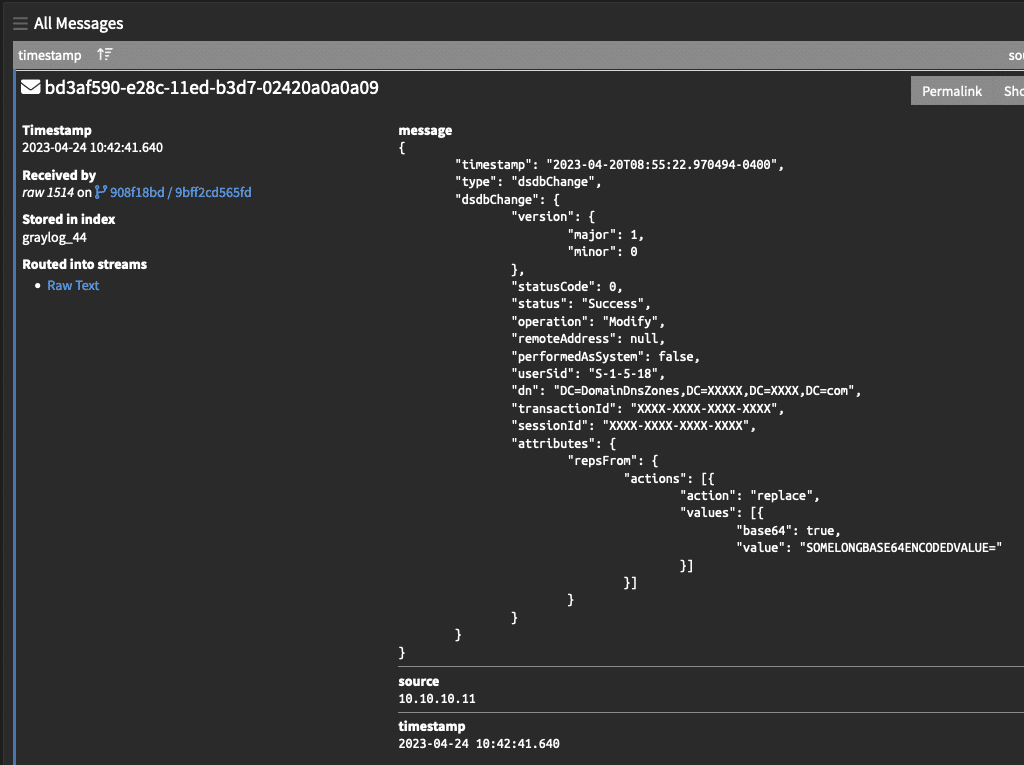
Task: Click the graylog_44 index name
Action: [54, 238]
